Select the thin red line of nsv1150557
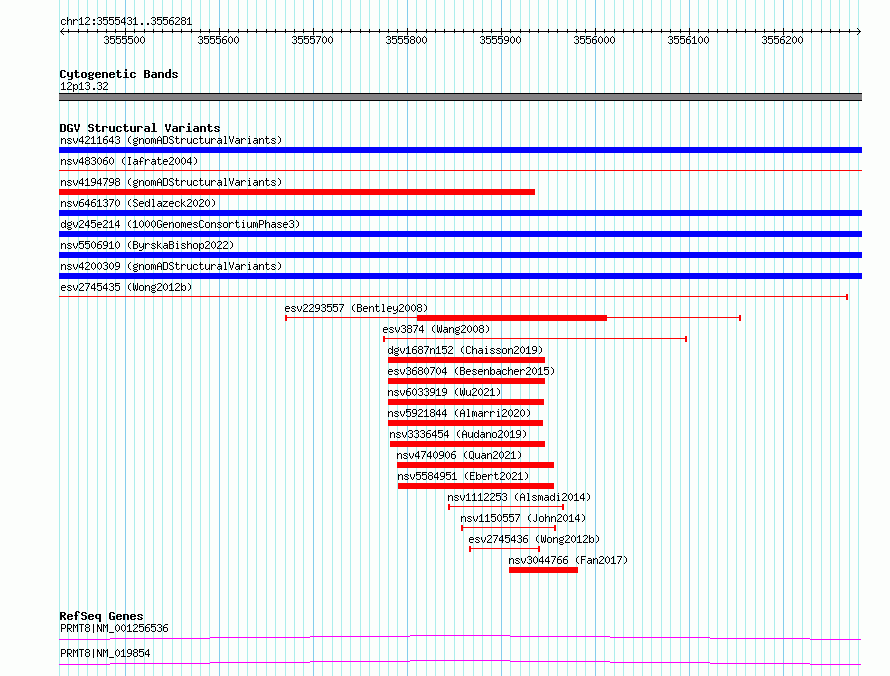890x676 pixels. pyautogui.click(x=509, y=528)
